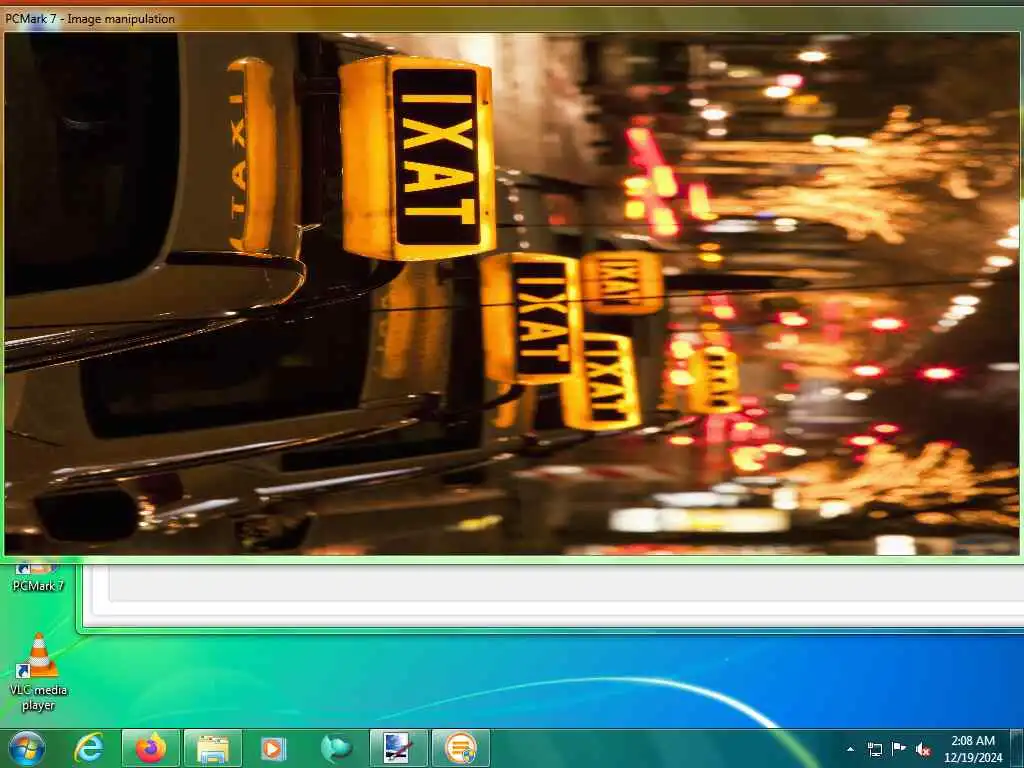Click the taxi image in PCMark window

[511, 294]
